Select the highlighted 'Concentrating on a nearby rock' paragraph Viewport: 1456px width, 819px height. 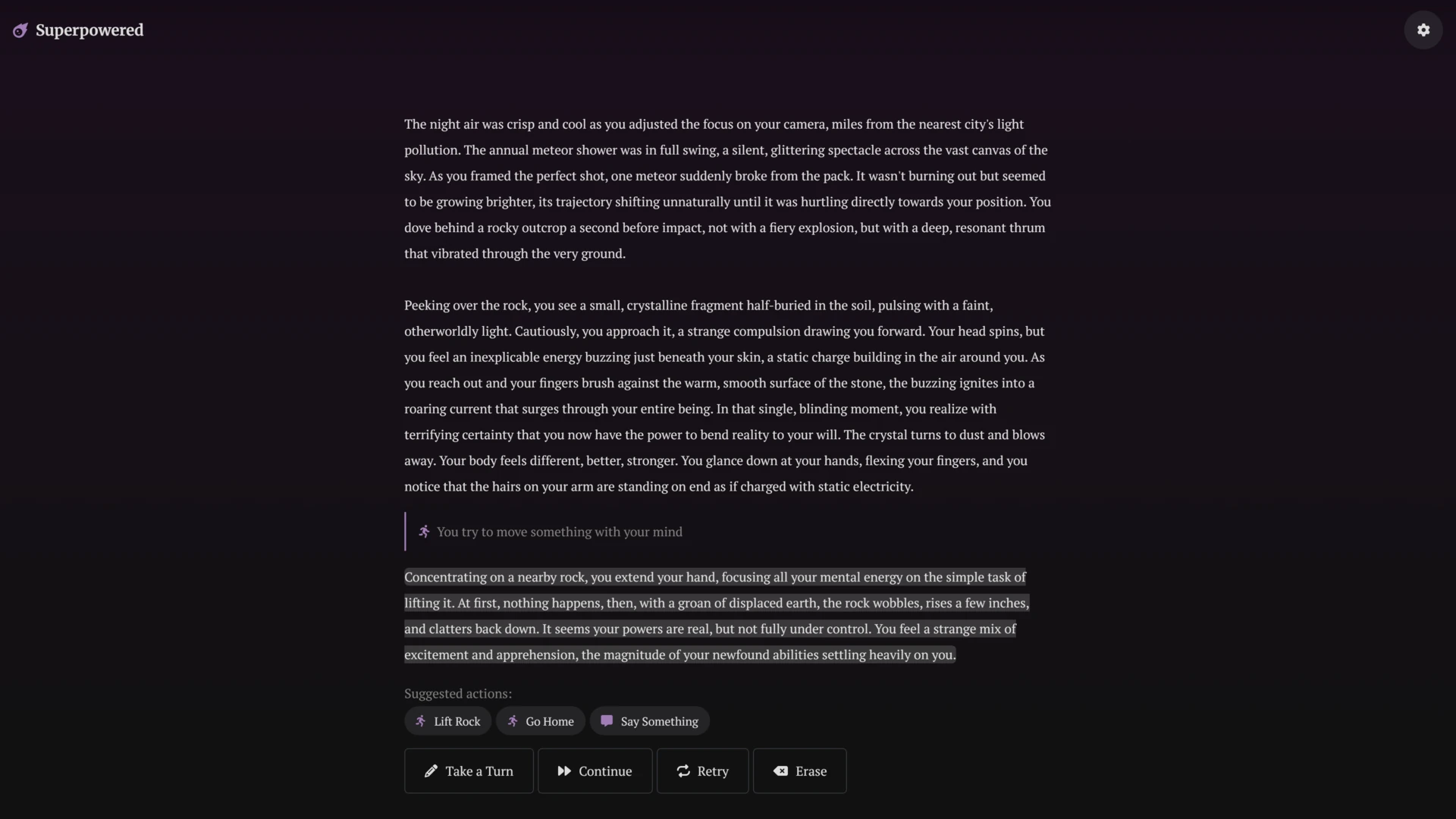coord(715,616)
